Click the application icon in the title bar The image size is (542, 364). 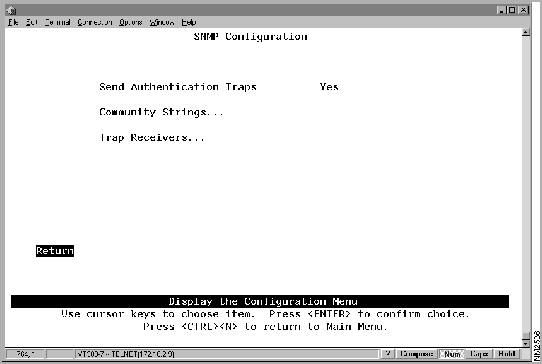(11, 10)
